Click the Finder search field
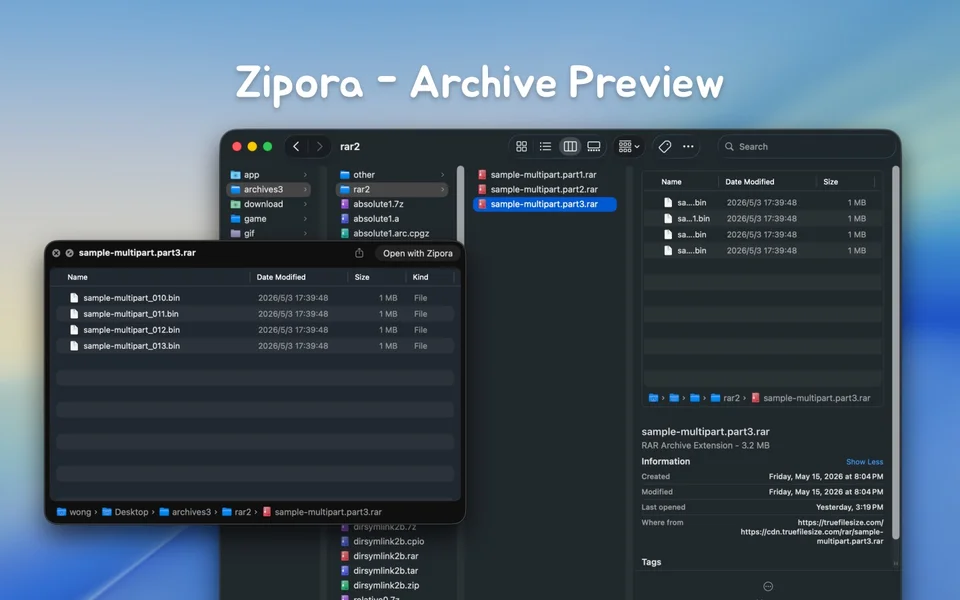Viewport: 960px width, 600px height. tap(806, 147)
